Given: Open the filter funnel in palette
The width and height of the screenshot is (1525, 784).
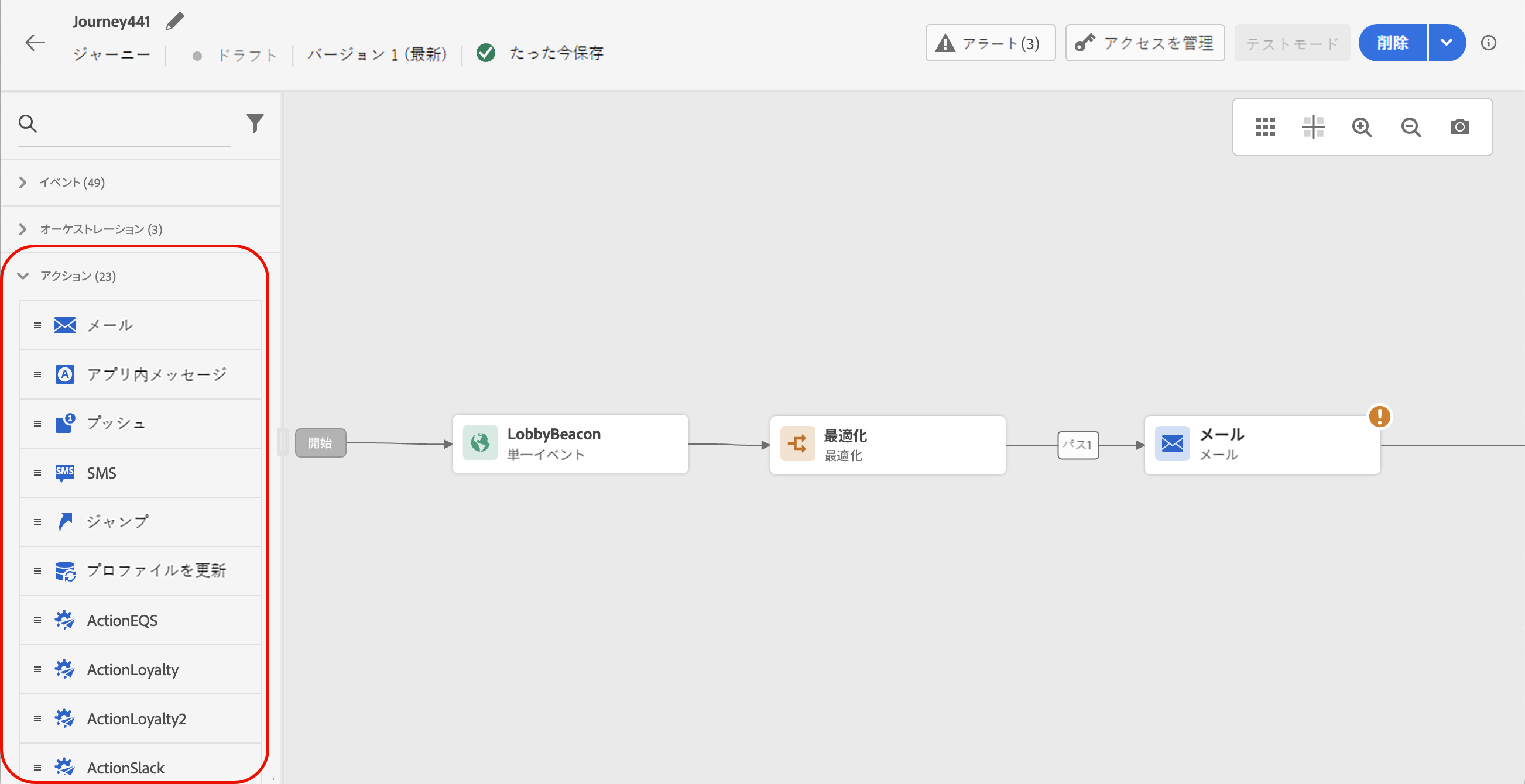Looking at the screenshot, I should click(x=255, y=123).
